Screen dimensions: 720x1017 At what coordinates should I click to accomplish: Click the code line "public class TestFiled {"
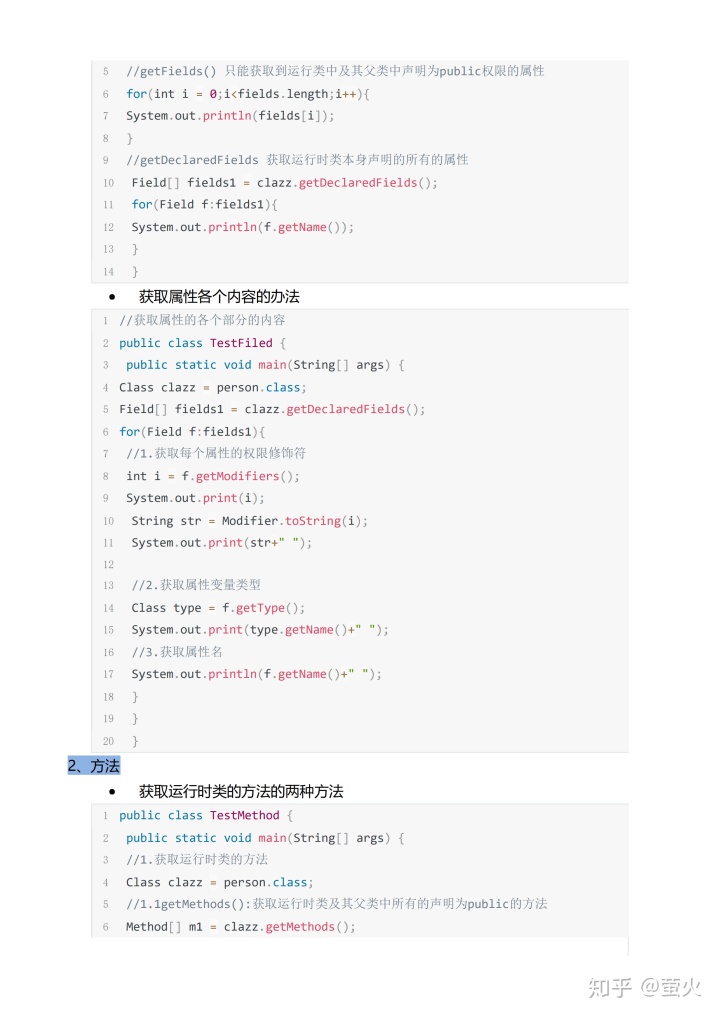coord(202,343)
